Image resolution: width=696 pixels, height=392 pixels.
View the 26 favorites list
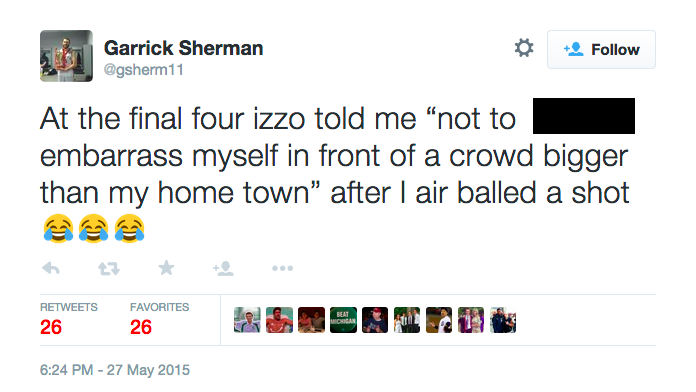[159, 320]
